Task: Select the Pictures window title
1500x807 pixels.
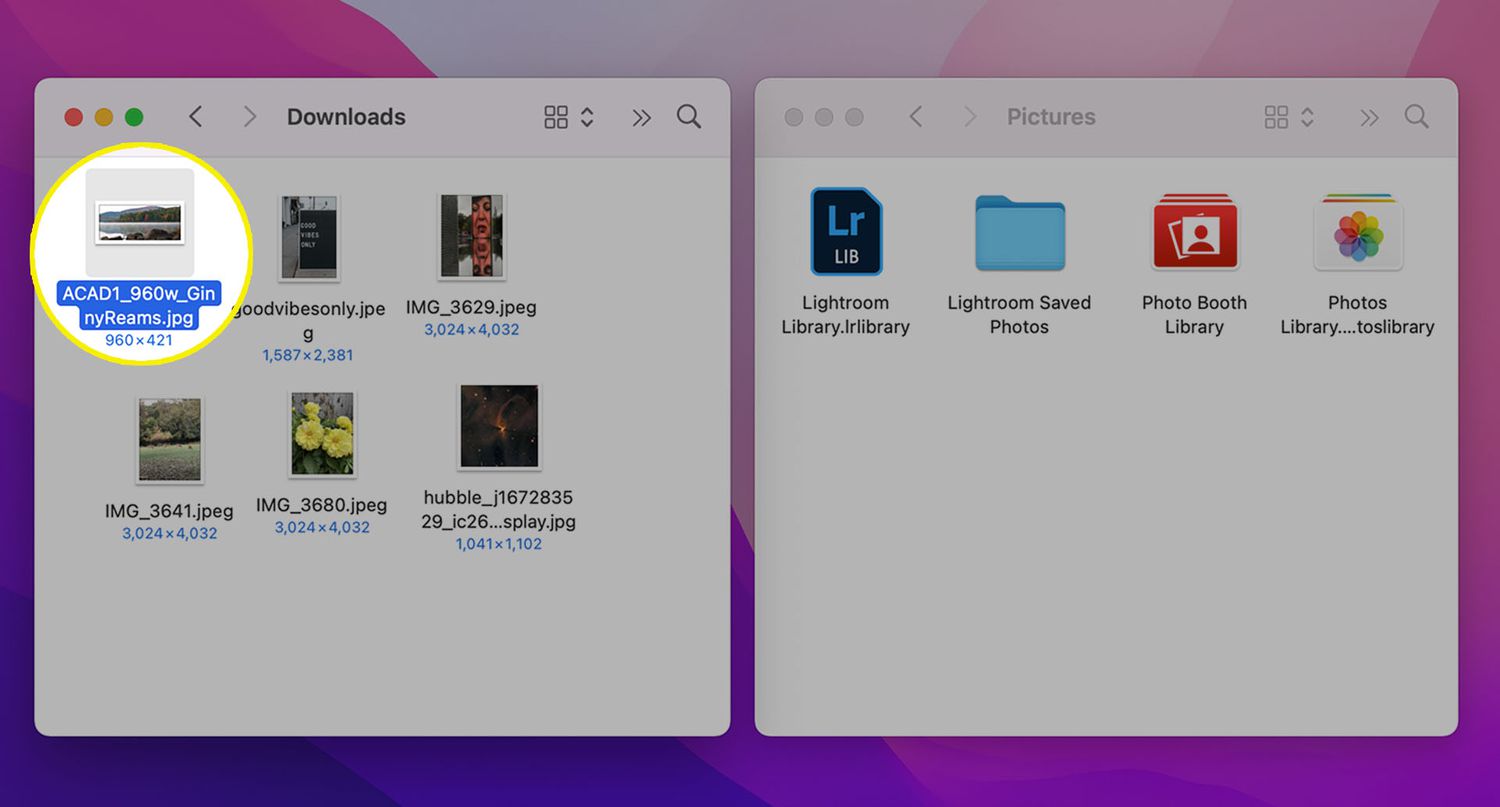Action: point(1051,116)
